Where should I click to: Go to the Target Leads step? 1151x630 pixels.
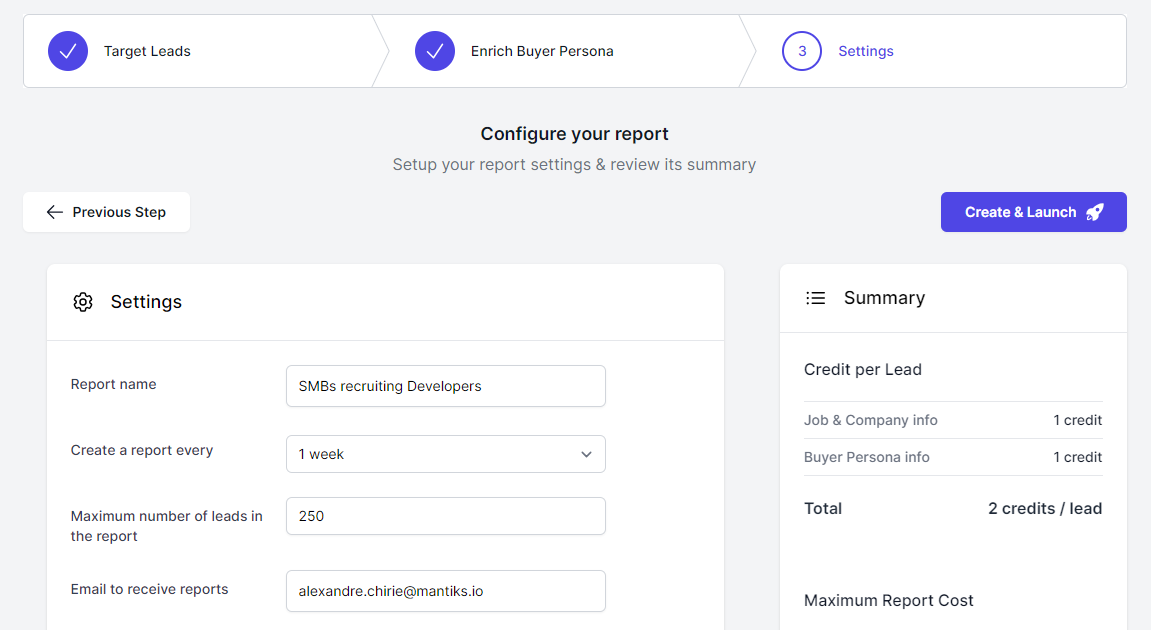pos(147,51)
